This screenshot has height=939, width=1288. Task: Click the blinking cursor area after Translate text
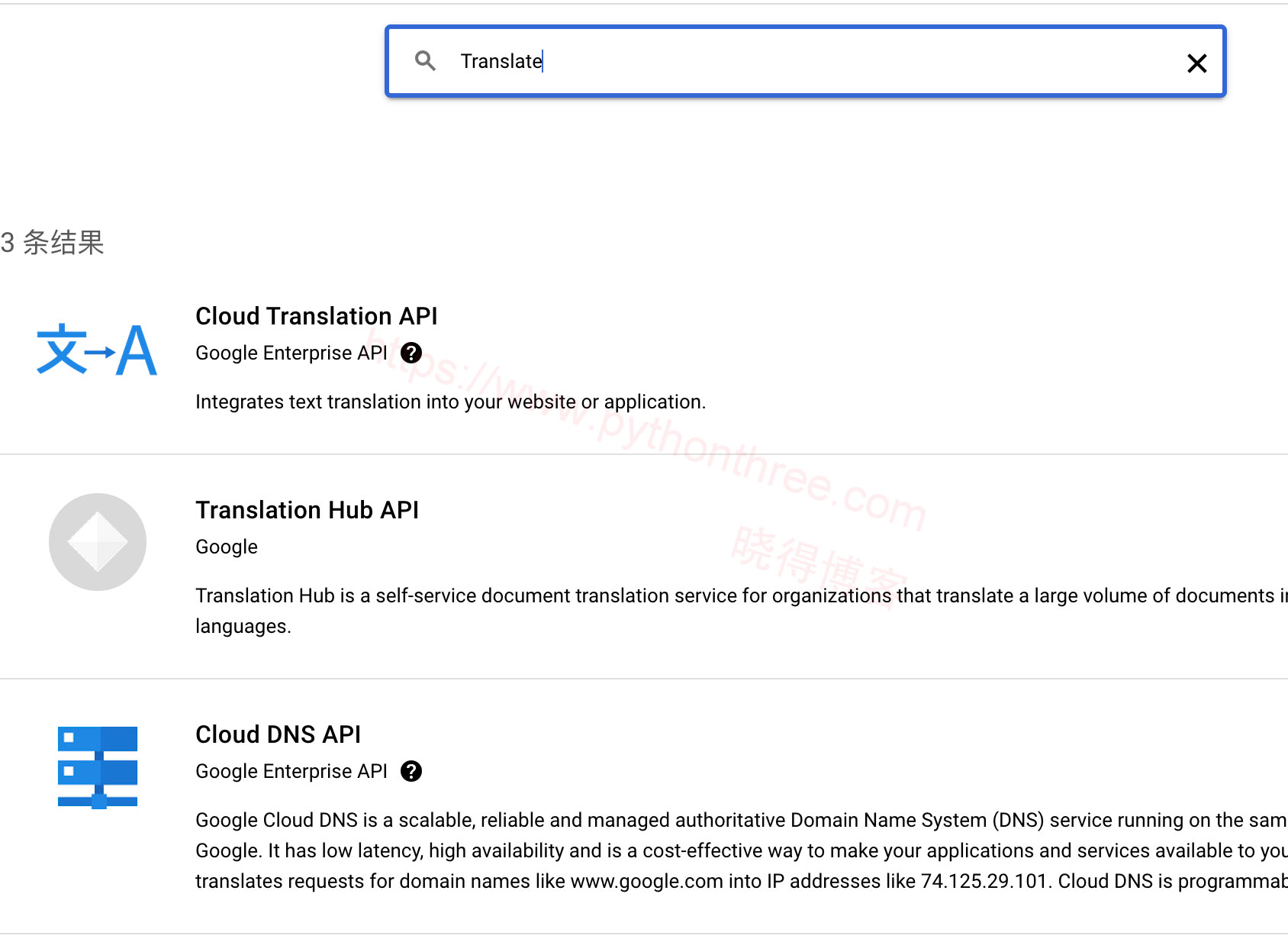pyautogui.click(x=542, y=61)
